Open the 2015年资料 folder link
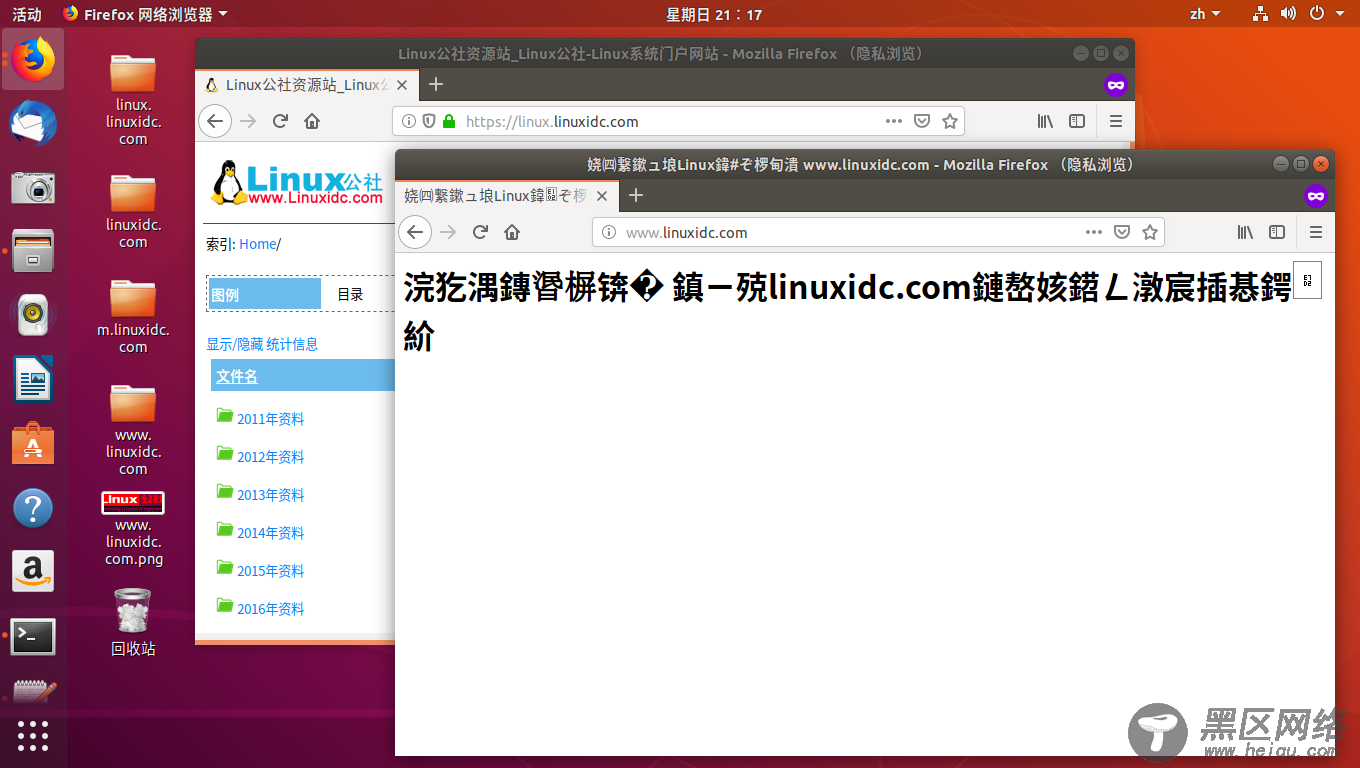The image size is (1360, 768). click(x=270, y=571)
